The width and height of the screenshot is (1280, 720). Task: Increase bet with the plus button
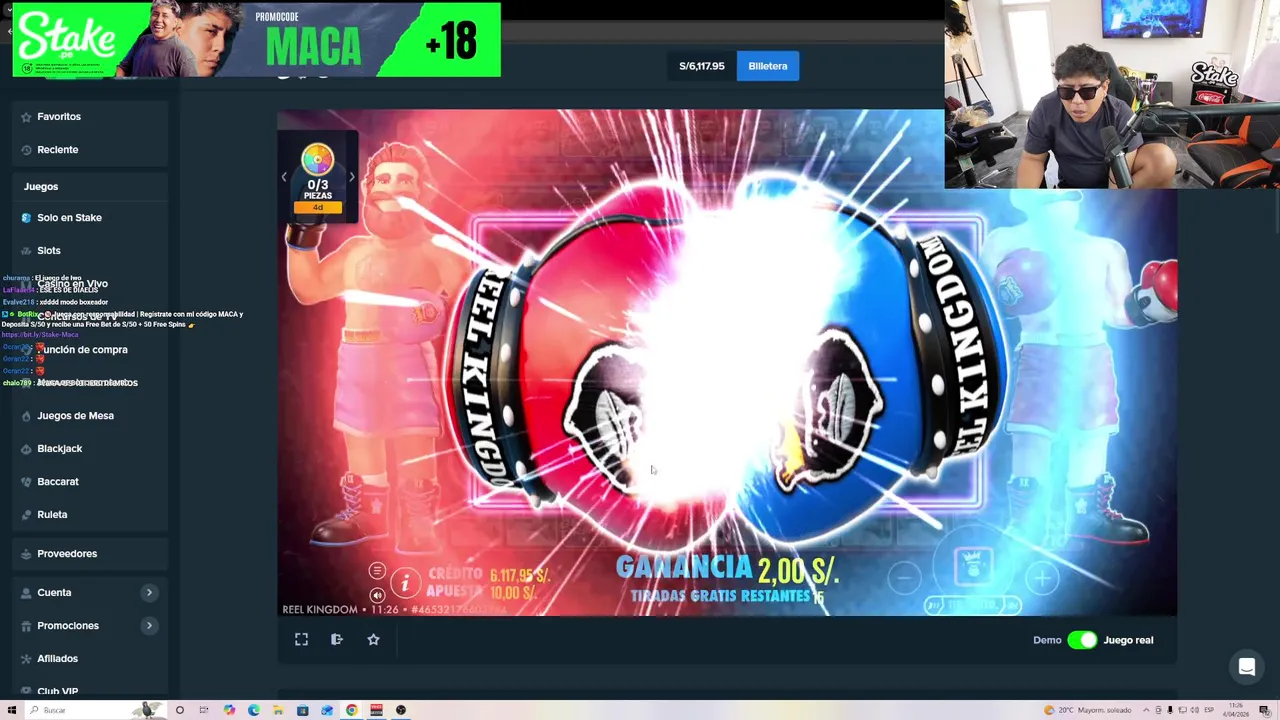[x=1042, y=578]
